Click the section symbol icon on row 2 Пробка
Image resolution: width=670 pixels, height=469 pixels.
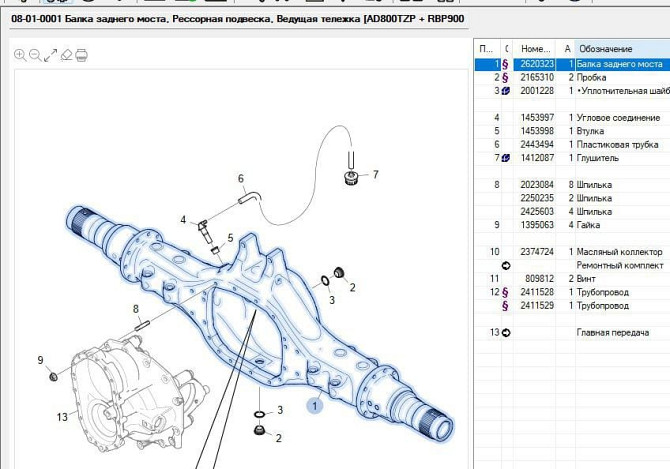505,77
